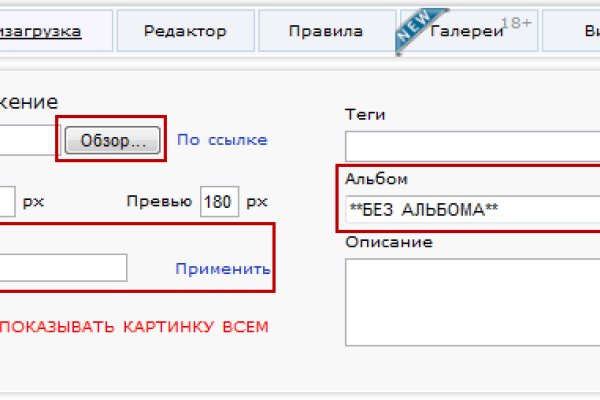The image size is (600, 400).
Task: Click the Применить link
Action: (x=222, y=269)
